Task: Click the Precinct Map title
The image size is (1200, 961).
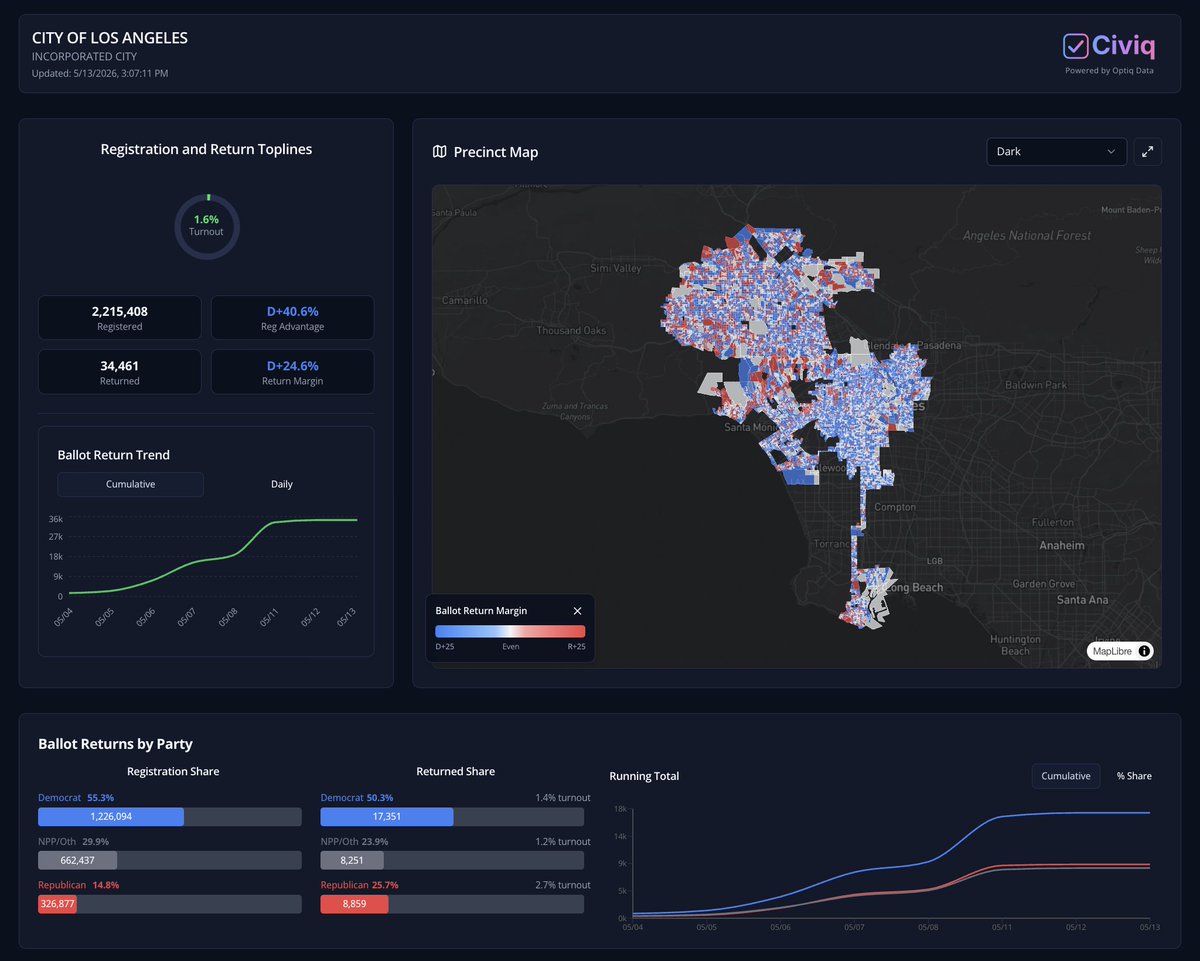Action: point(496,152)
